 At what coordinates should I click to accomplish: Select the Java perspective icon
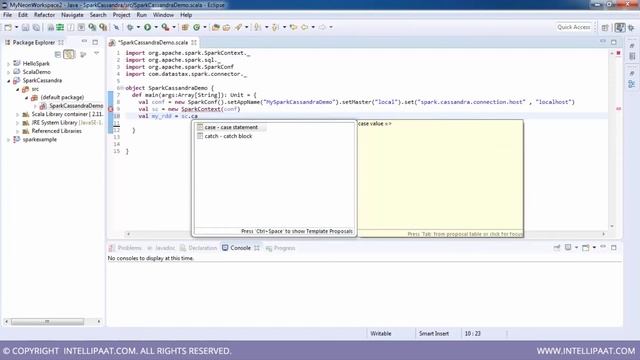(620, 27)
